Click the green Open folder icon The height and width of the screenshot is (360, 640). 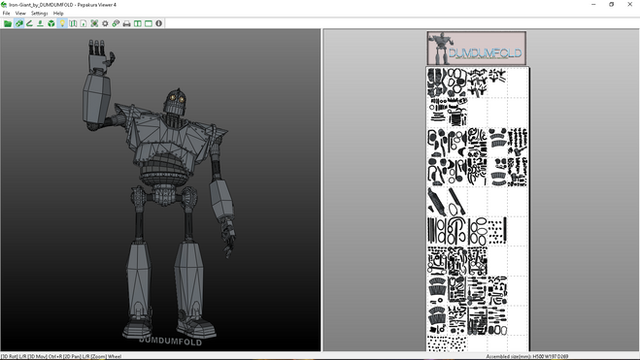pyautogui.click(x=8, y=24)
